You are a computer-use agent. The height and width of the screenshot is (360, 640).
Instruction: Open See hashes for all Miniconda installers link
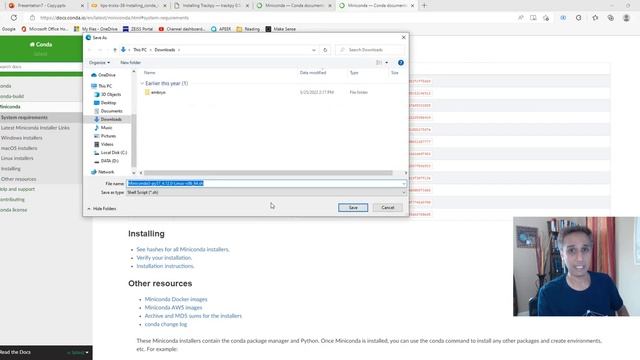coord(183,249)
